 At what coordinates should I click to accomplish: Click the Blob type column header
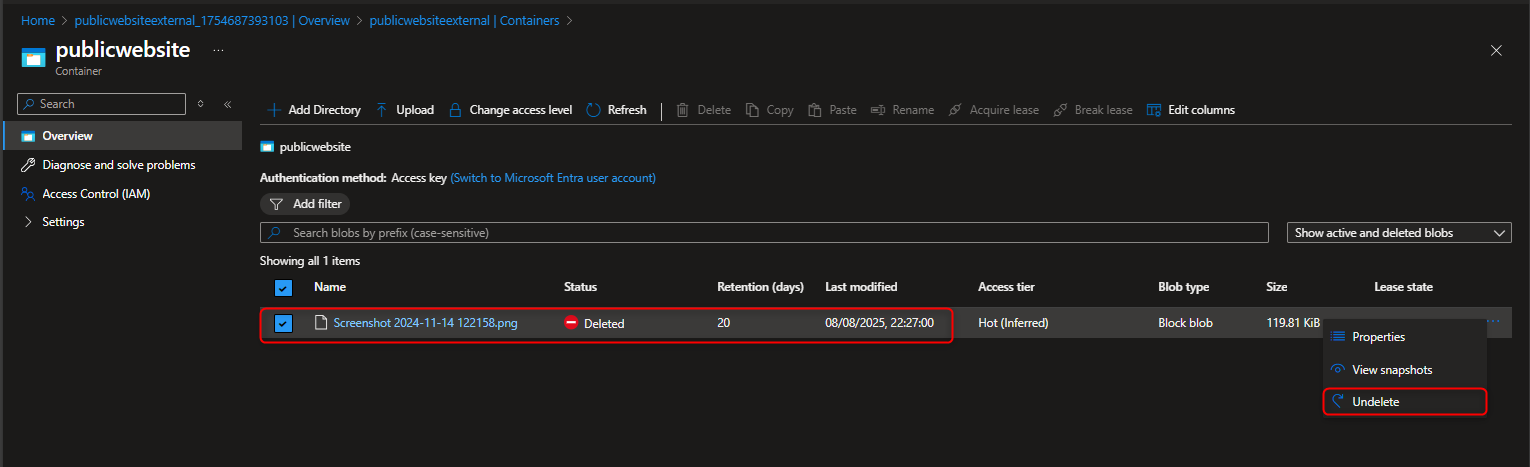click(x=1183, y=287)
